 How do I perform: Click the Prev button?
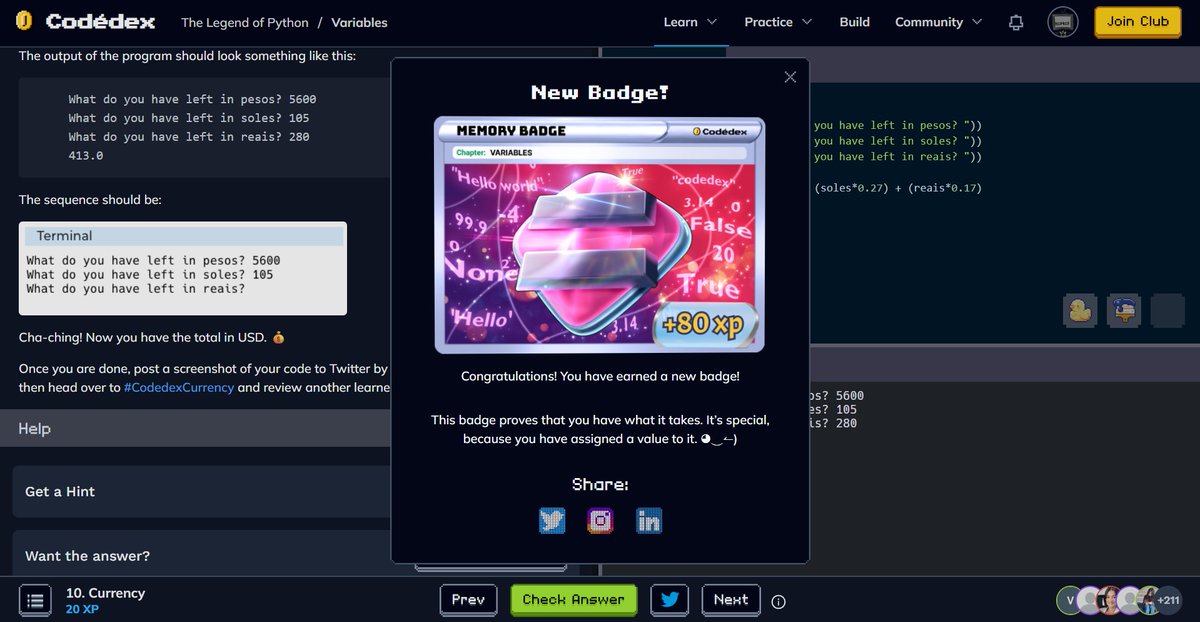point(468,600)
